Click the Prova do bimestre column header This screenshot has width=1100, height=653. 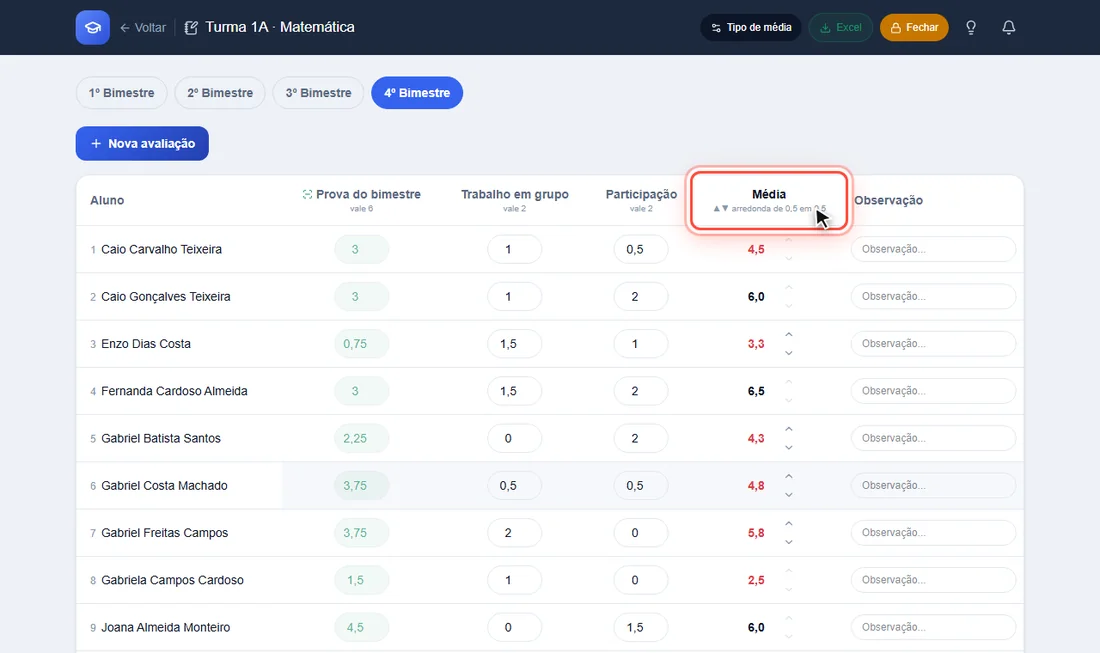tap(361, 199)
